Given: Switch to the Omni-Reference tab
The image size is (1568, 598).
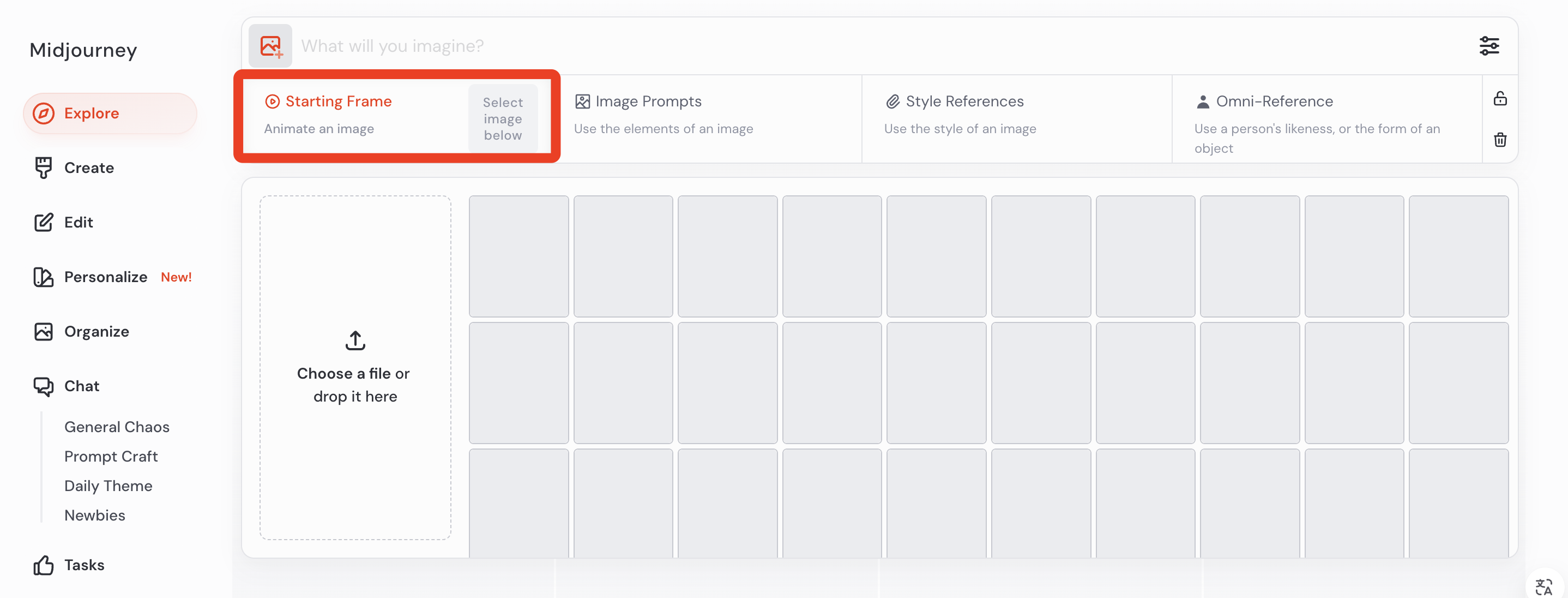Looking at the screenshot, I should coord(1327,119).
